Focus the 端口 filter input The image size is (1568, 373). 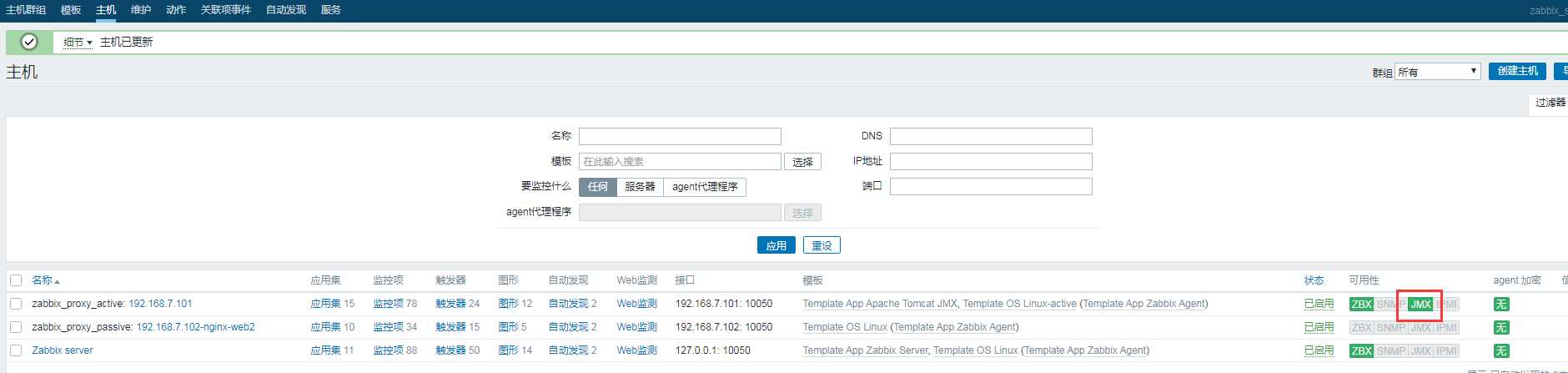click(x=991, y=187)
